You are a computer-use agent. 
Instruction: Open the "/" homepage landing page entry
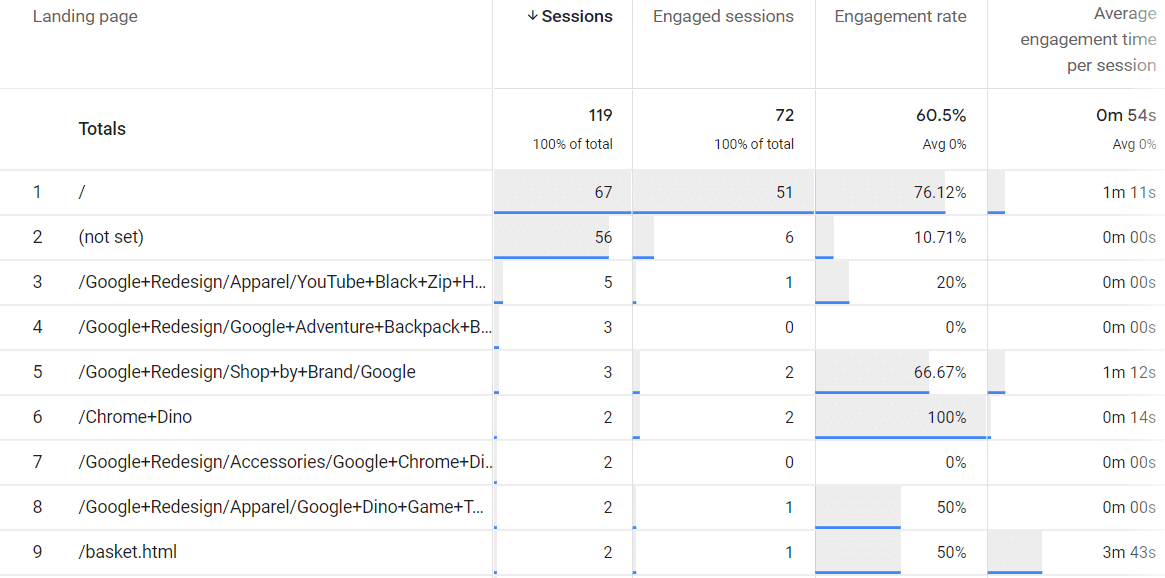(82, 192)
